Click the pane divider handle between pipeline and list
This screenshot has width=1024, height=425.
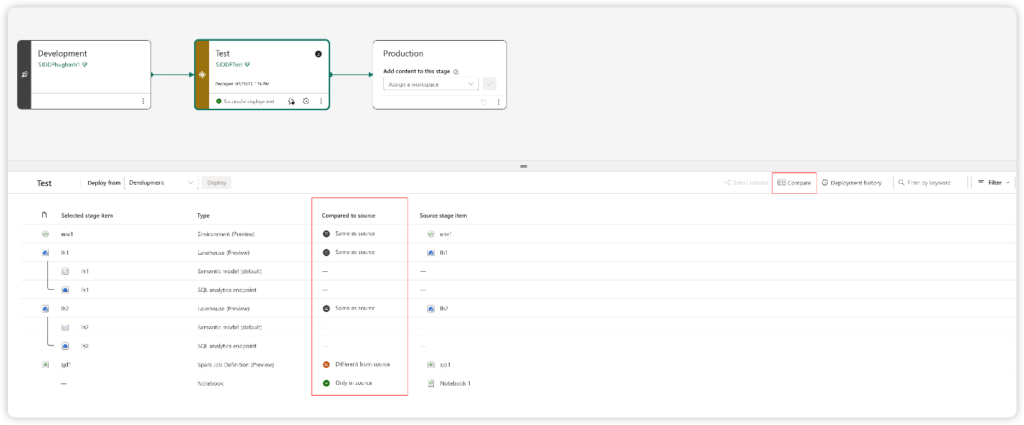(523, 166)
